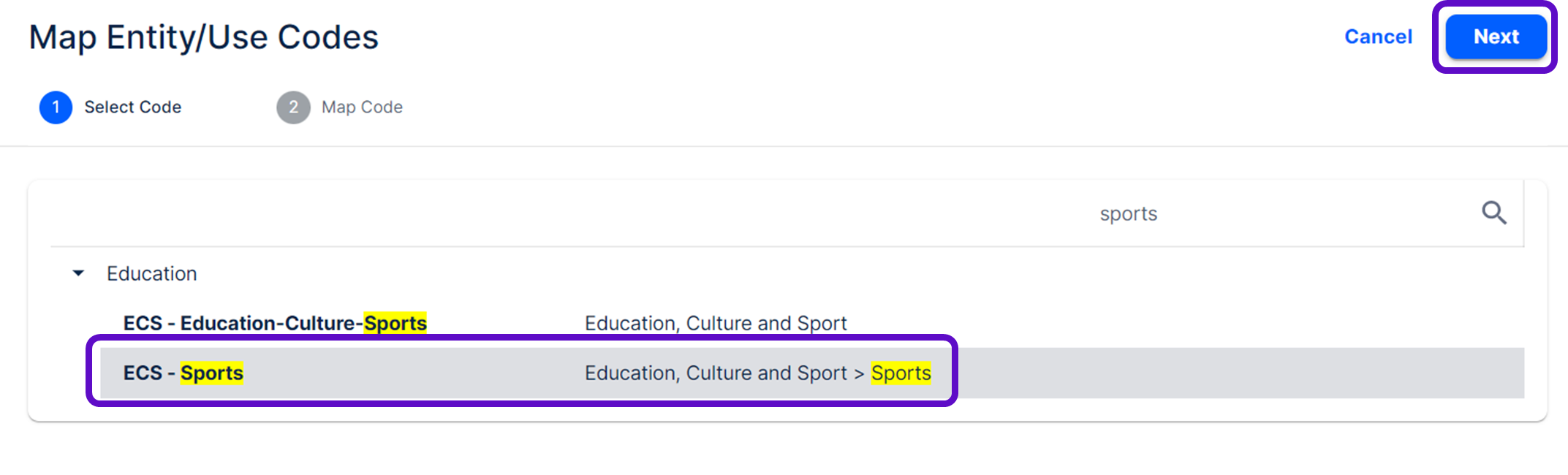Go to the Map Code step label
This screenshot has height=475, width=1568.
click(362, 107)
